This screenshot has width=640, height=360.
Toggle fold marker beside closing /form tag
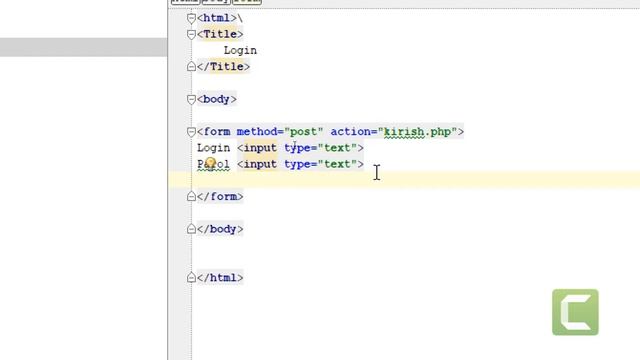[x=191, y=196]
